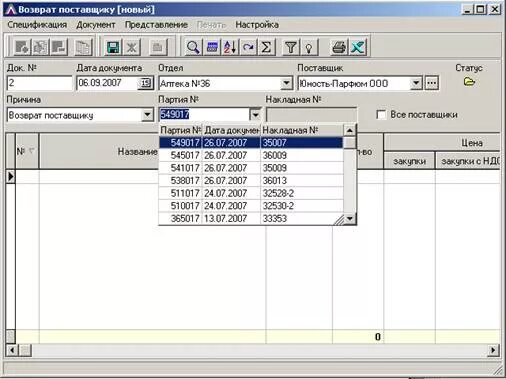Click the table columns view icon

212,47
